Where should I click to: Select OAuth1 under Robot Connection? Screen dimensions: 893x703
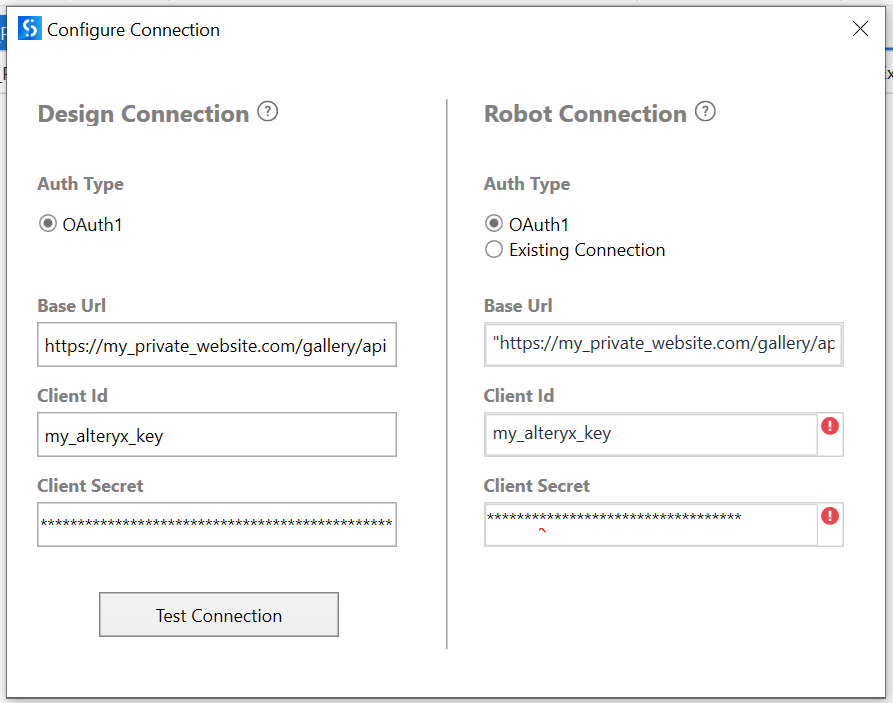(493, 224)
